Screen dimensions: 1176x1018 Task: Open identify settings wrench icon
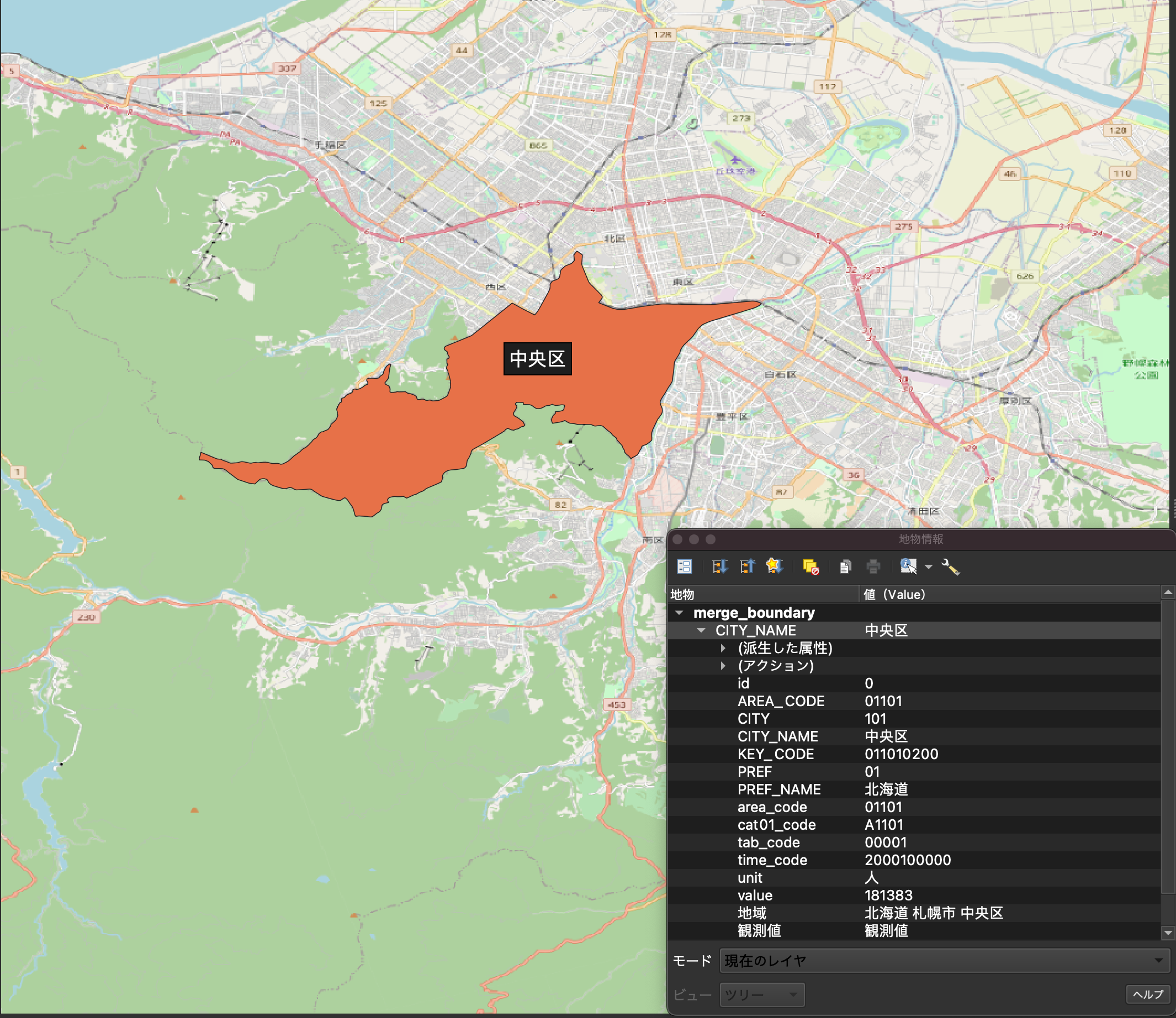point(950,566)
